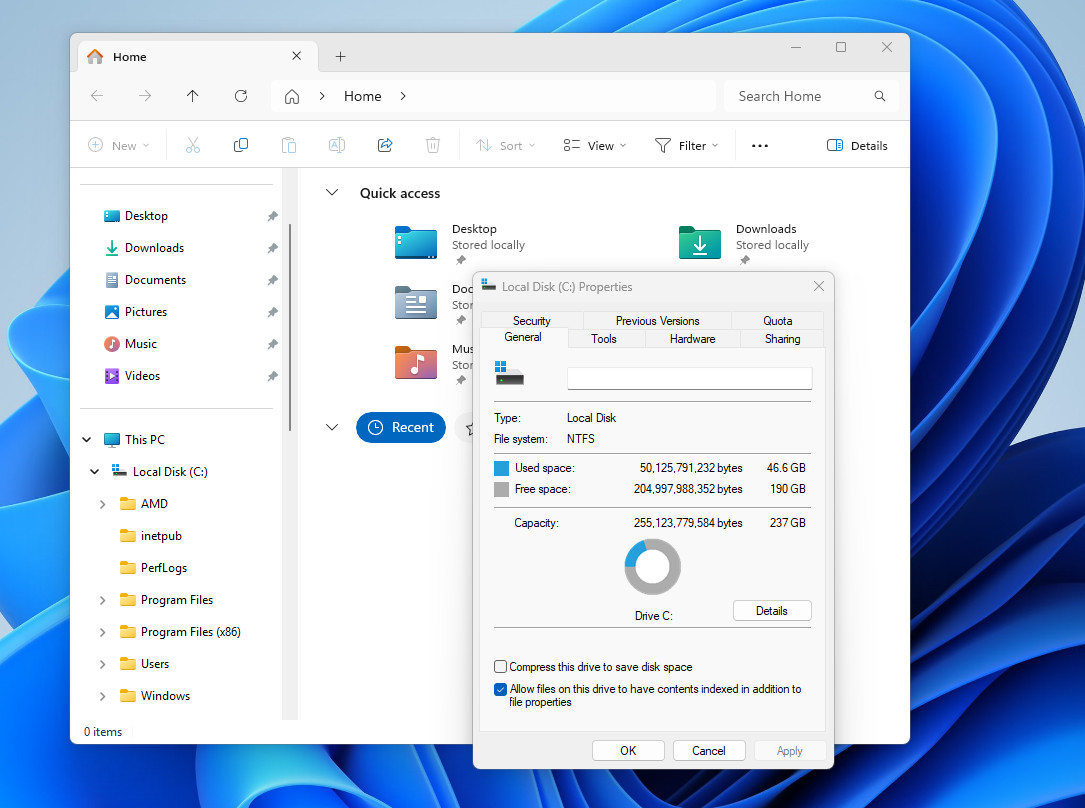Select the Recent filter pill
This screenshot has height=808, width=1085.
pyautogui.click(x=401, y=427)
